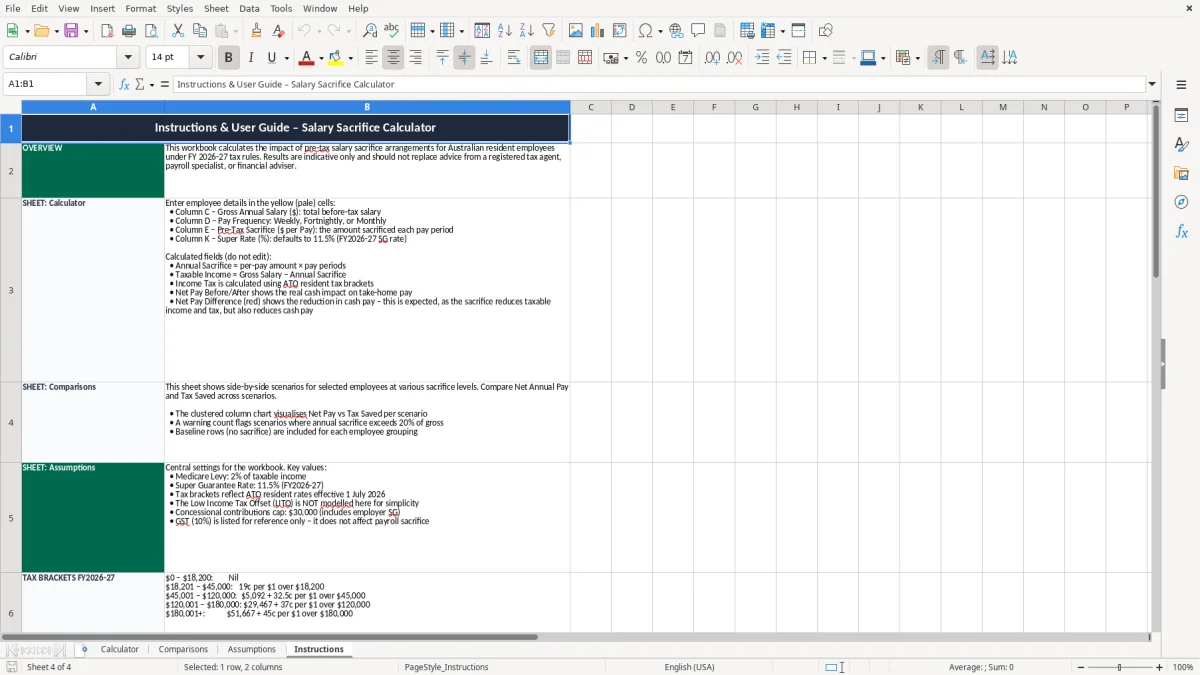Screen dimensions: 1200x675
Task: Open the Font Name dropdown
Action: [x=129, y=58]
